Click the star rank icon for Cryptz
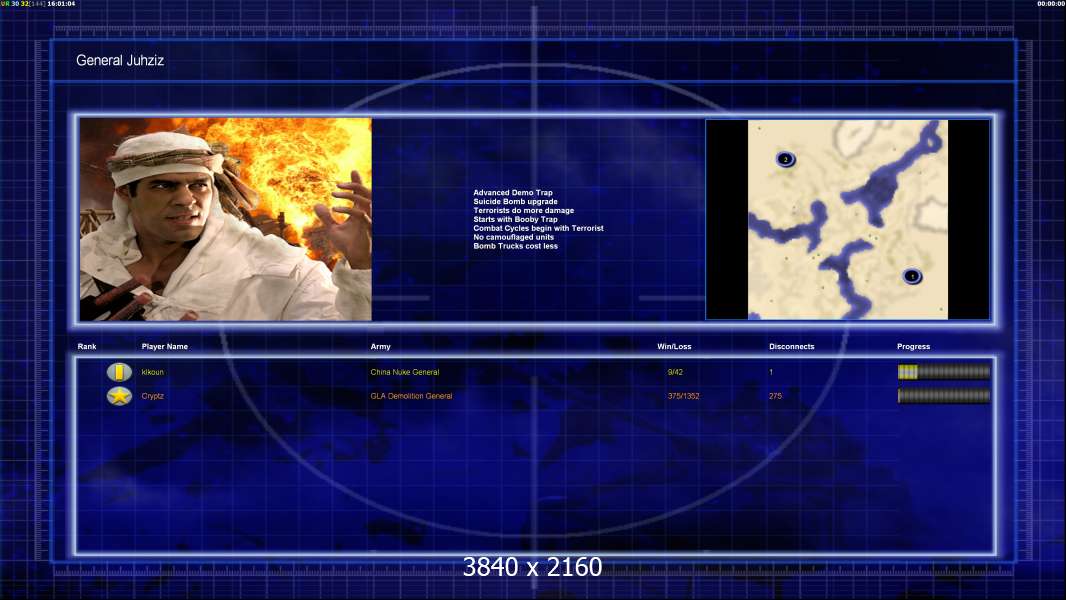 click(x=119, y=395)
